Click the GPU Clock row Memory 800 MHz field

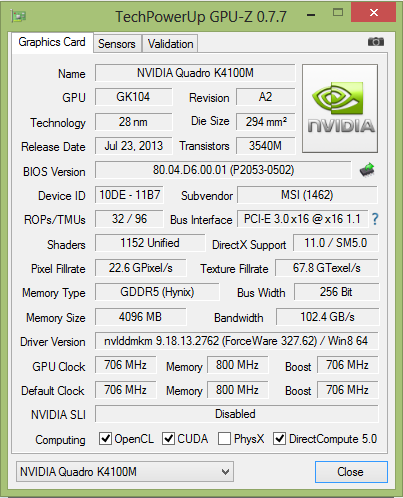(237, 365)
